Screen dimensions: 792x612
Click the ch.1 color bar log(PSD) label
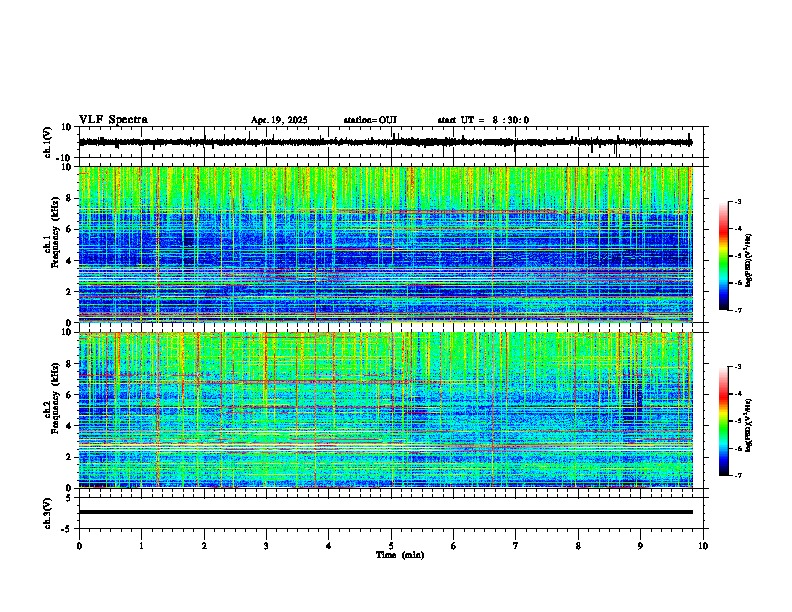(749, 260)
